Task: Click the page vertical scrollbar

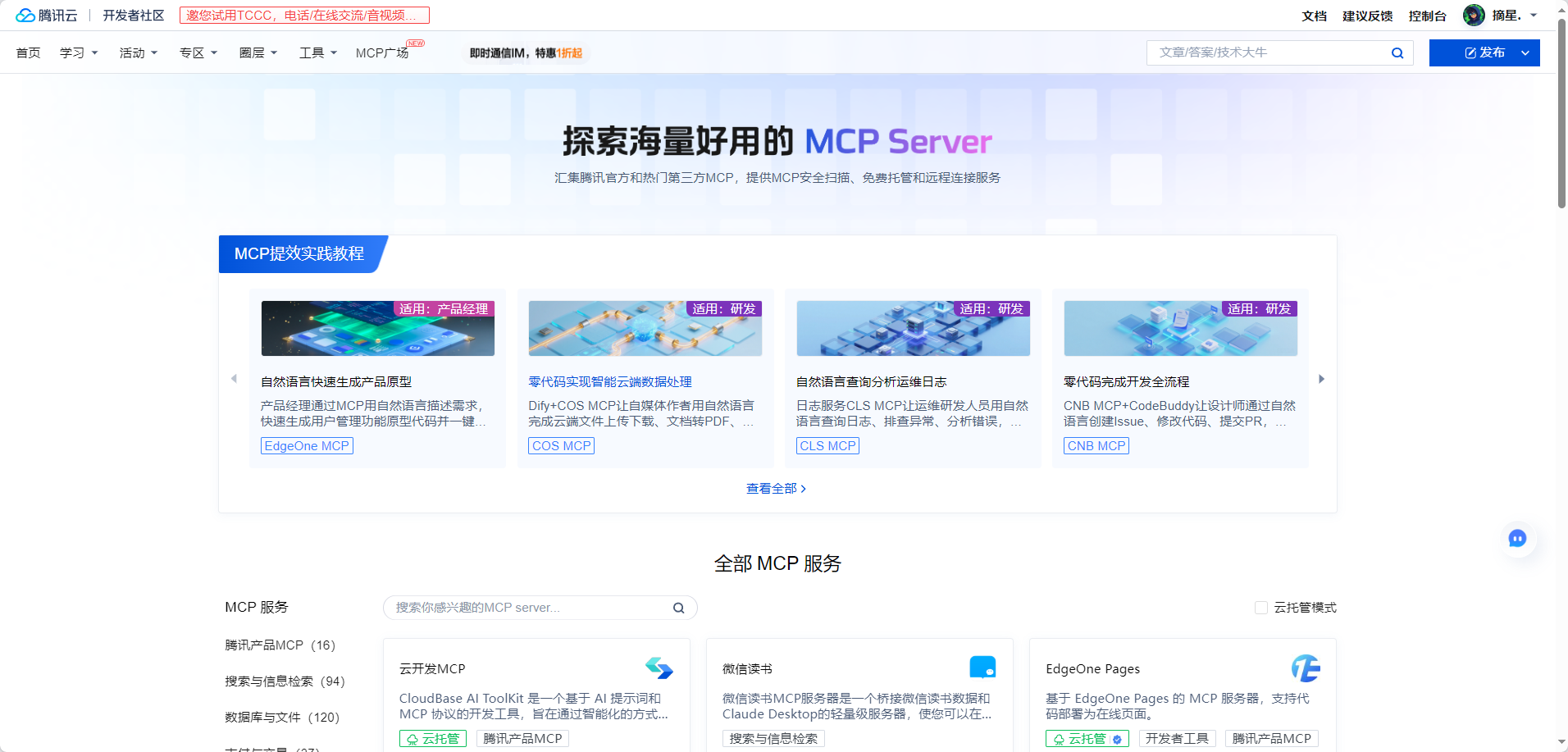Action: click(1562, 115)
